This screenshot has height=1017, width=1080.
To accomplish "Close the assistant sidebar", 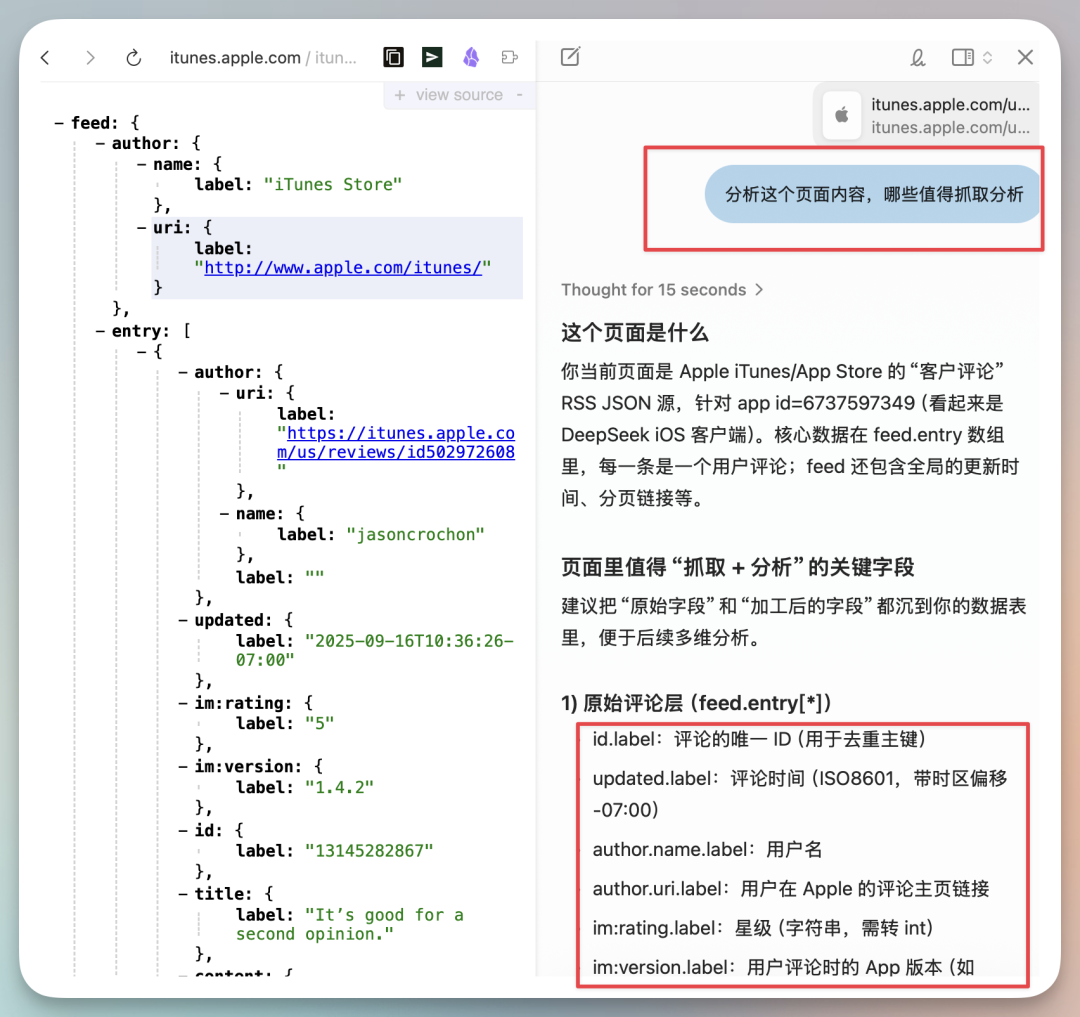I will (x=1025, y=57).
